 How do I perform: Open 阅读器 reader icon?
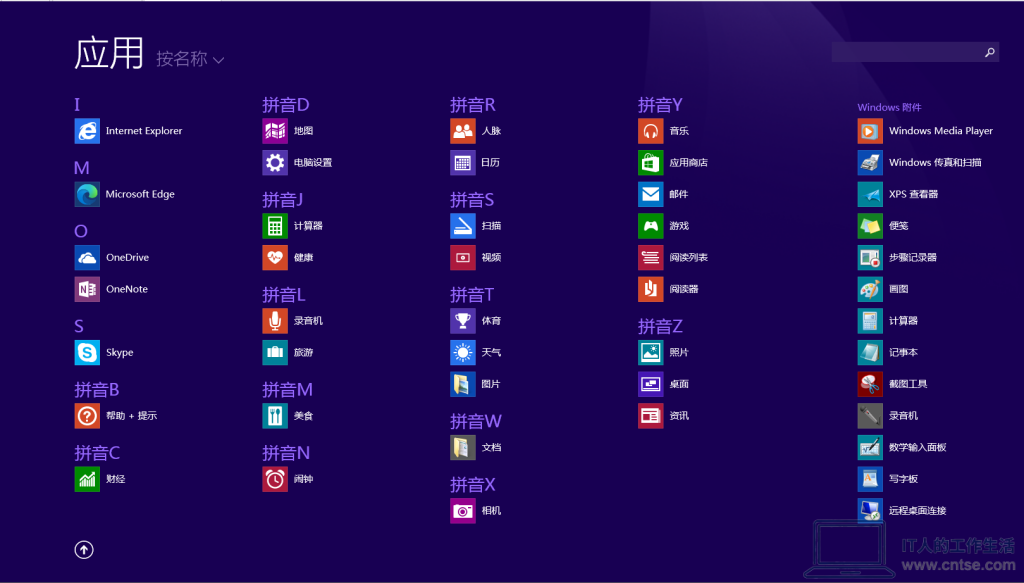coord(650,289)
